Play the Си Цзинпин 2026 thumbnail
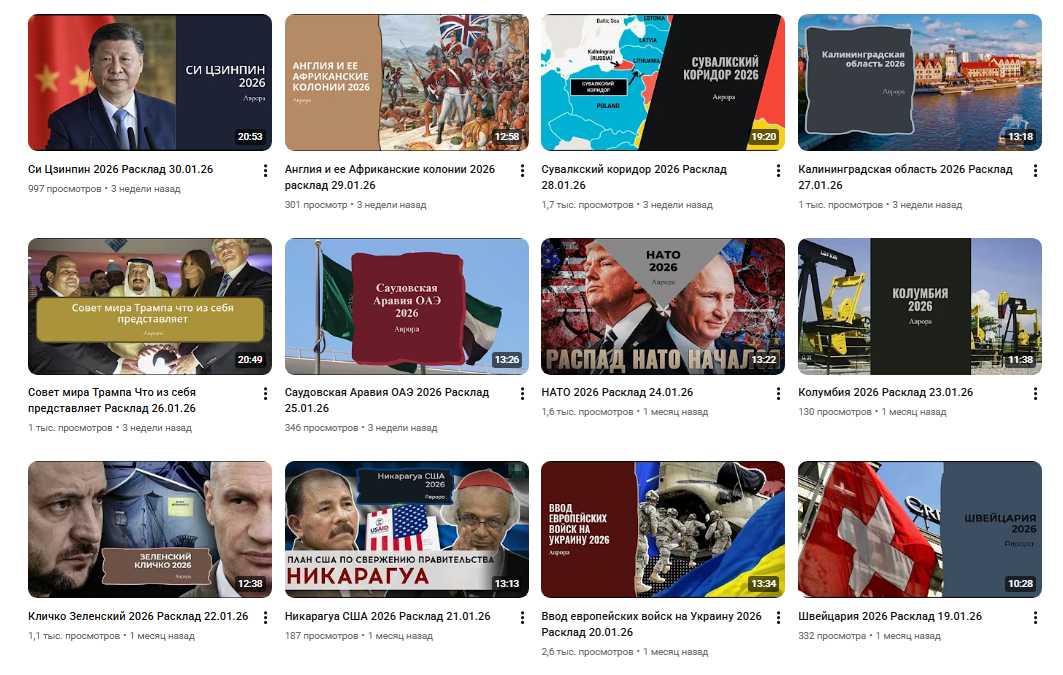This screenshot has height=675, width=1063. point(150,83)
